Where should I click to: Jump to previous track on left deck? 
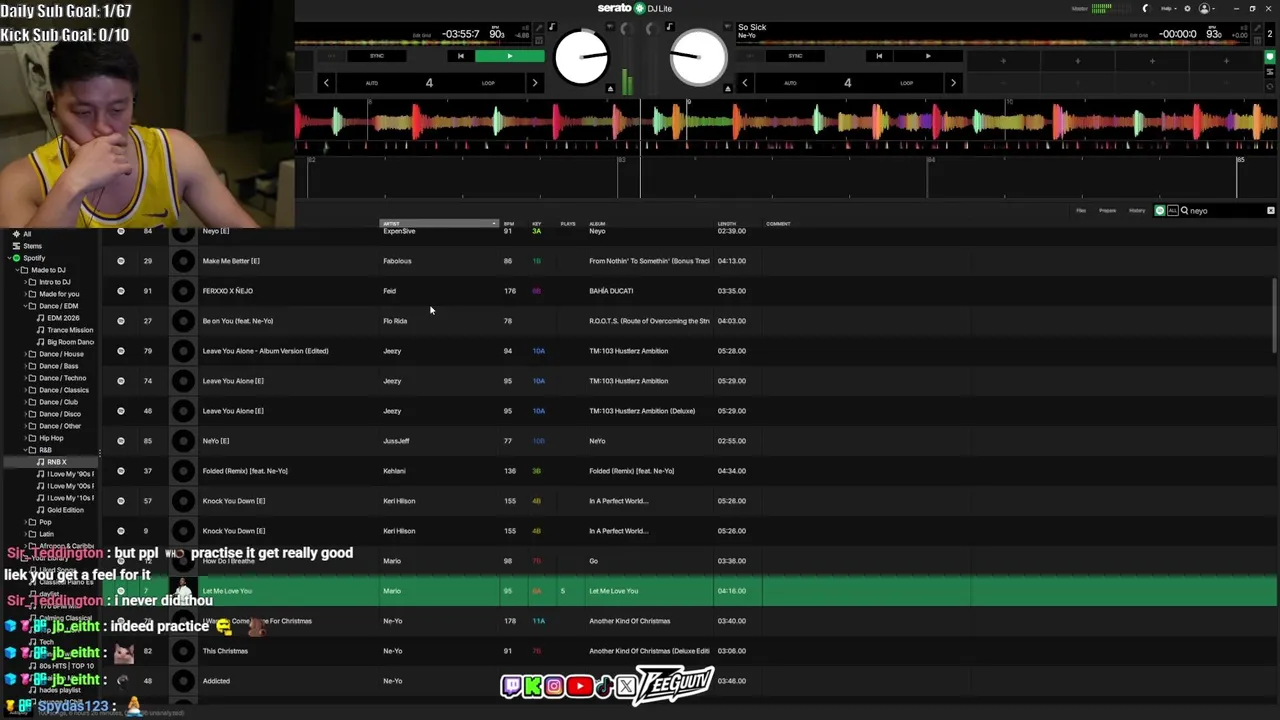[x=460, y=56]
